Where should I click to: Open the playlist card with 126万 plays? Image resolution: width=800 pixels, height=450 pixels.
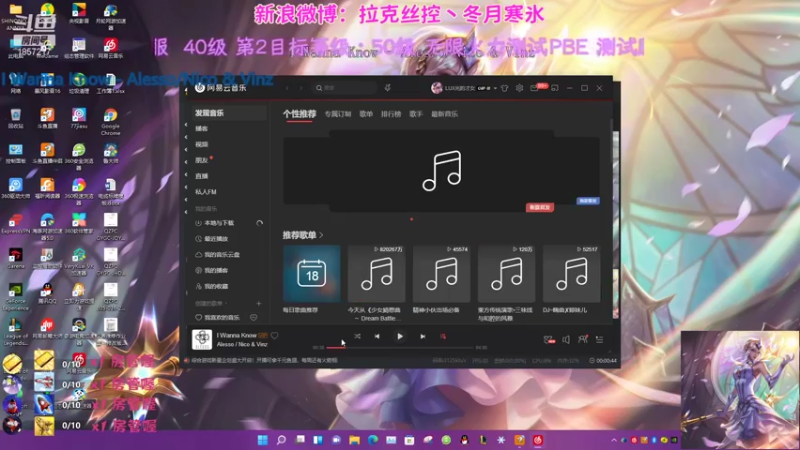pyautogui.click(x=507, y=273)
